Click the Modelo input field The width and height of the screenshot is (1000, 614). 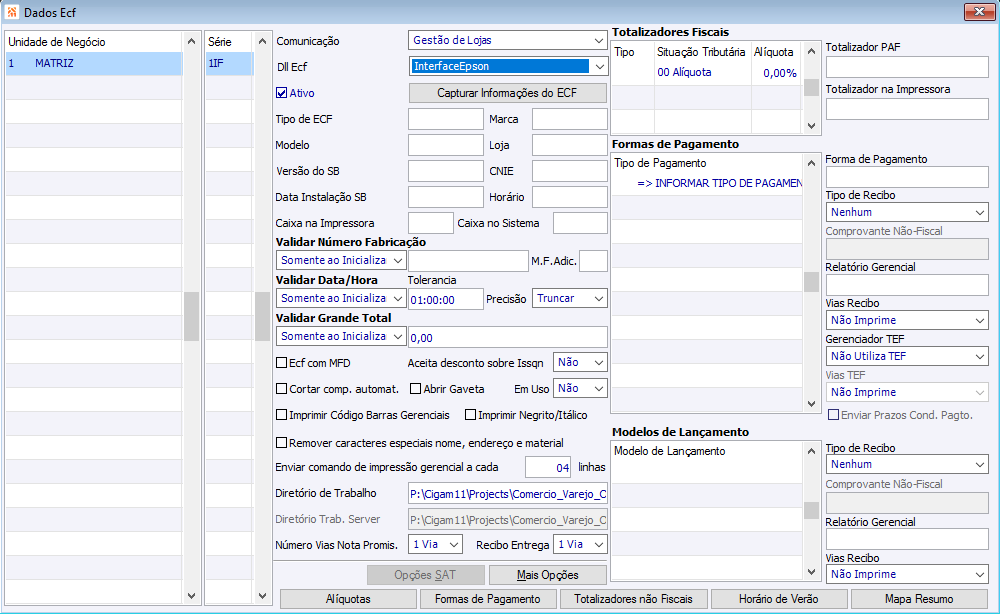pyautogui.click(x=446, y=145)
